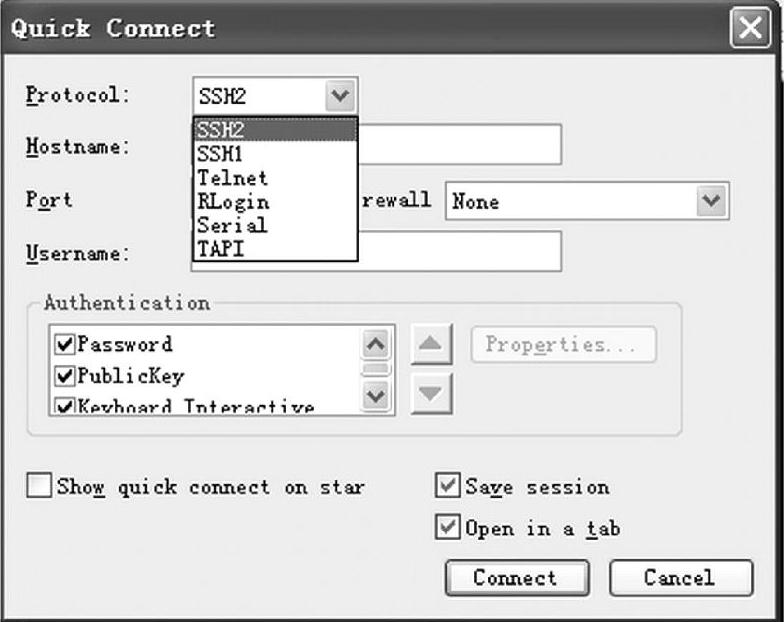Choose RLogin in the protocol list

tap(275, 202)
